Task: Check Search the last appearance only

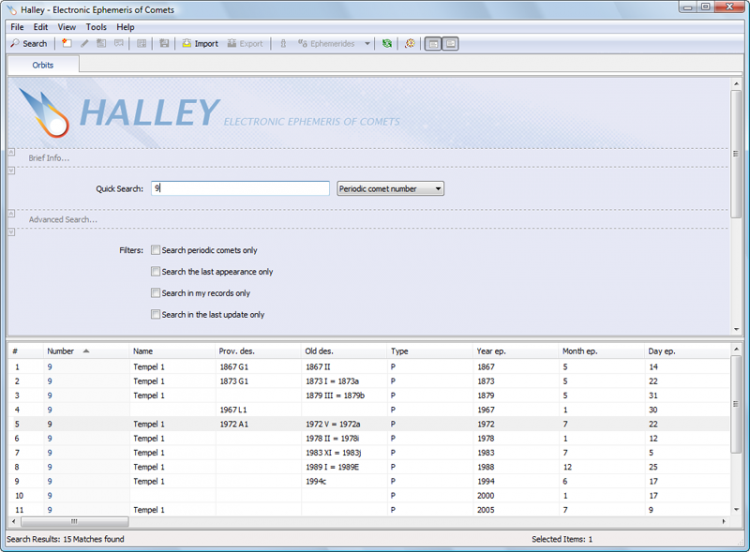Action: pyautogui.click(x=155, y=271)
